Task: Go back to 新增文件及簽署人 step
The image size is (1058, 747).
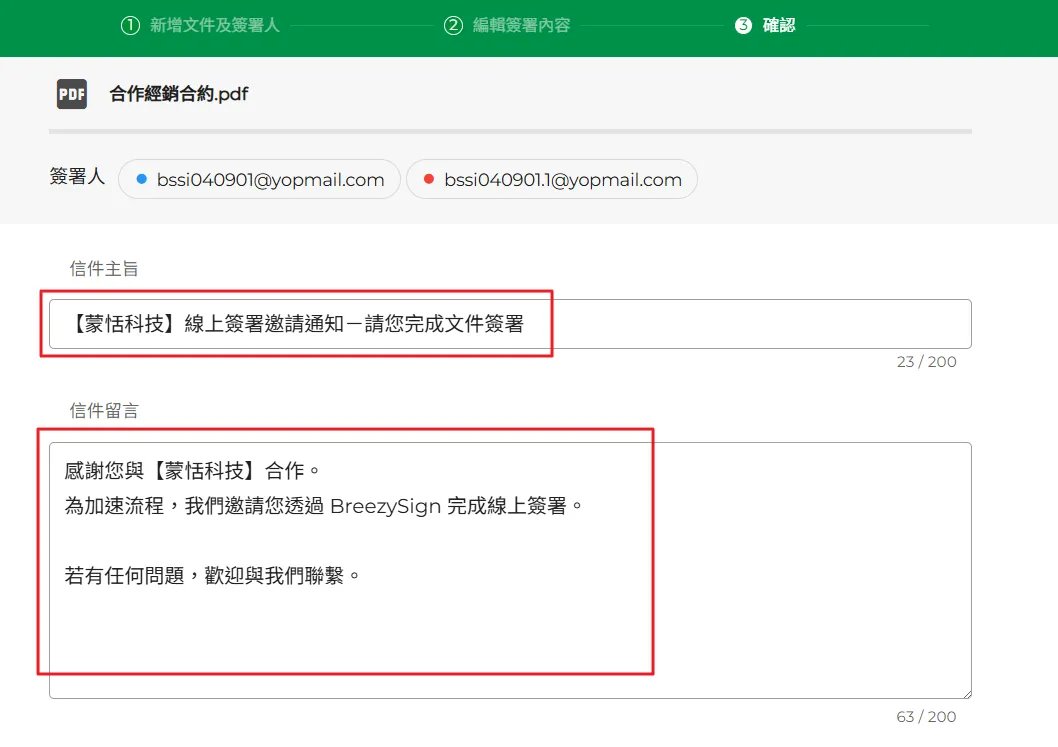Action: [214, 26]
